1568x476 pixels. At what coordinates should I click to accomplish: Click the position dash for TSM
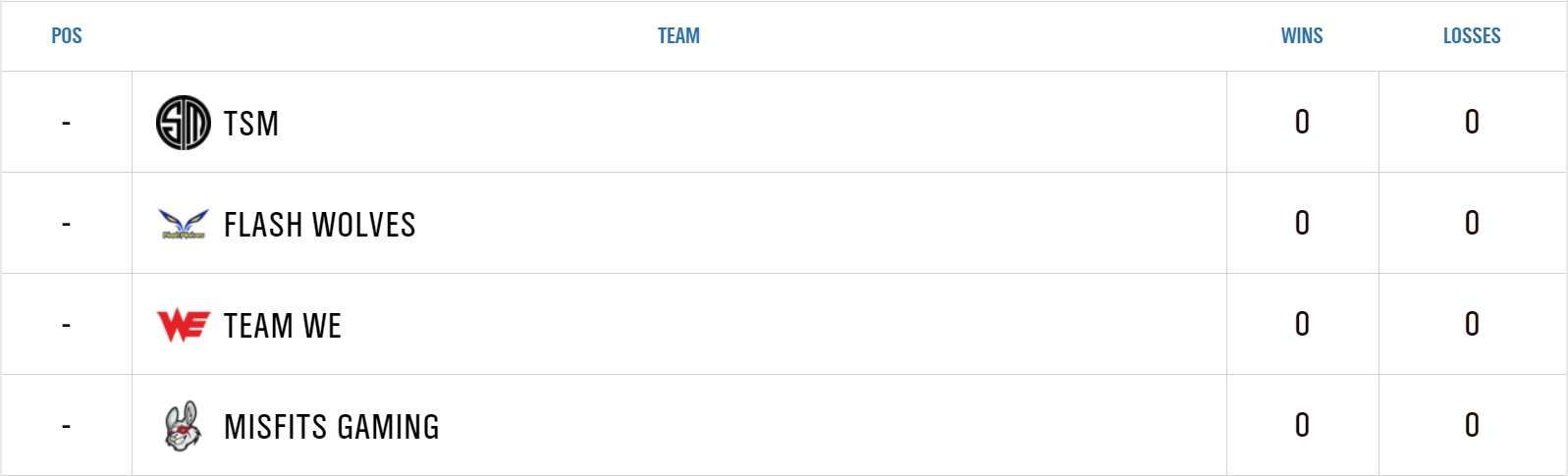pyautogui.click(x=66, y=124)
